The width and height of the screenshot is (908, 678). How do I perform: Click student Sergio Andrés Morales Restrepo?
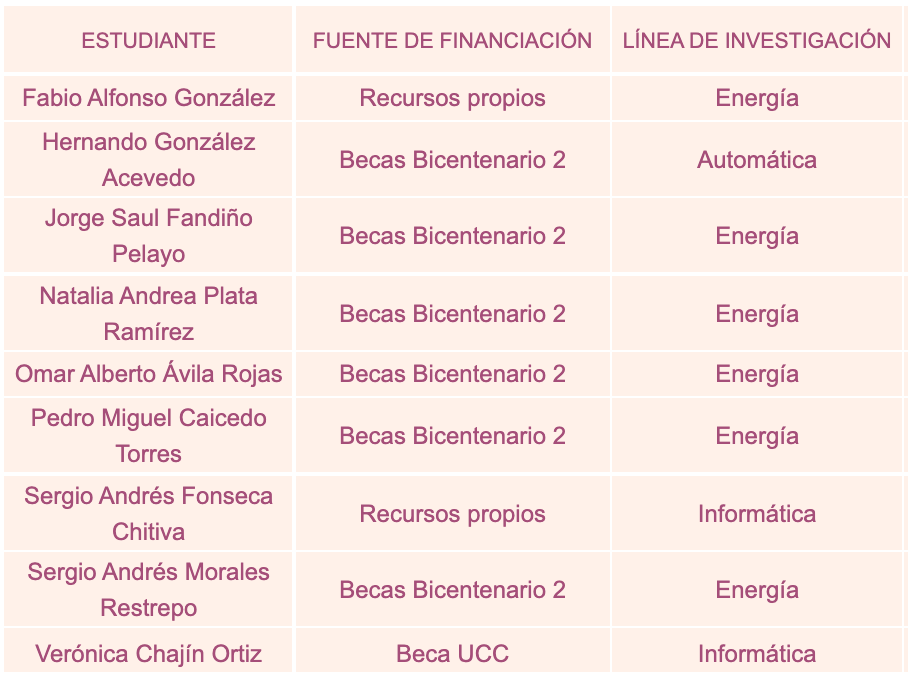click(x=148, y=590)
